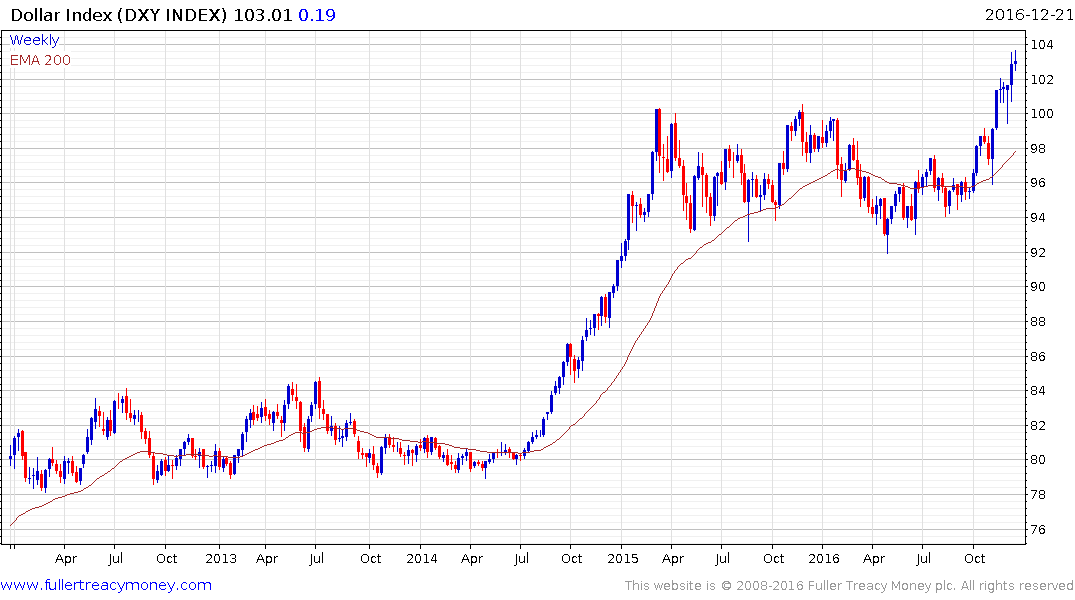1075x600 pixels.
Task: Click the 84 price axis label
Action: (x=1038, y=391)
